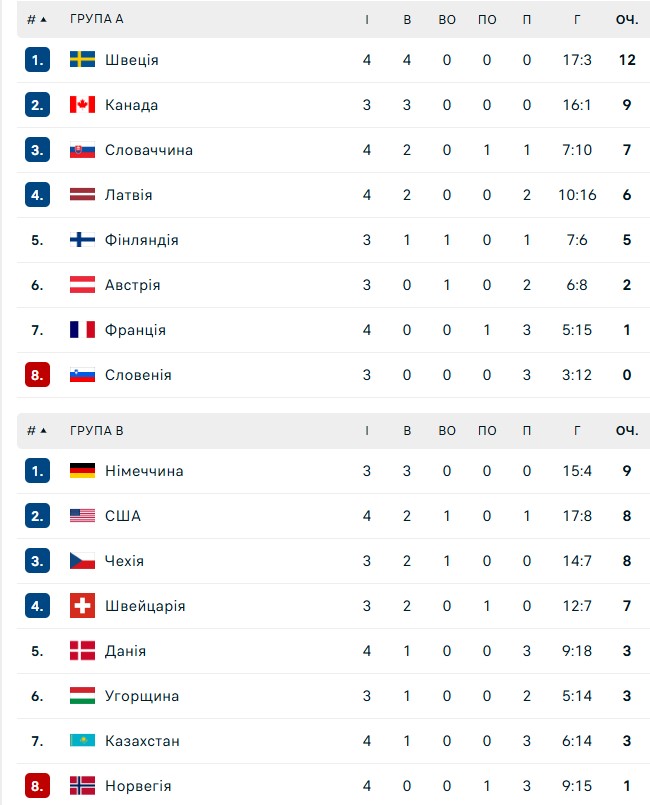This screenshot has height=805, width=650.
Task: Click the ГРУПА B header label
Action: 97,430
